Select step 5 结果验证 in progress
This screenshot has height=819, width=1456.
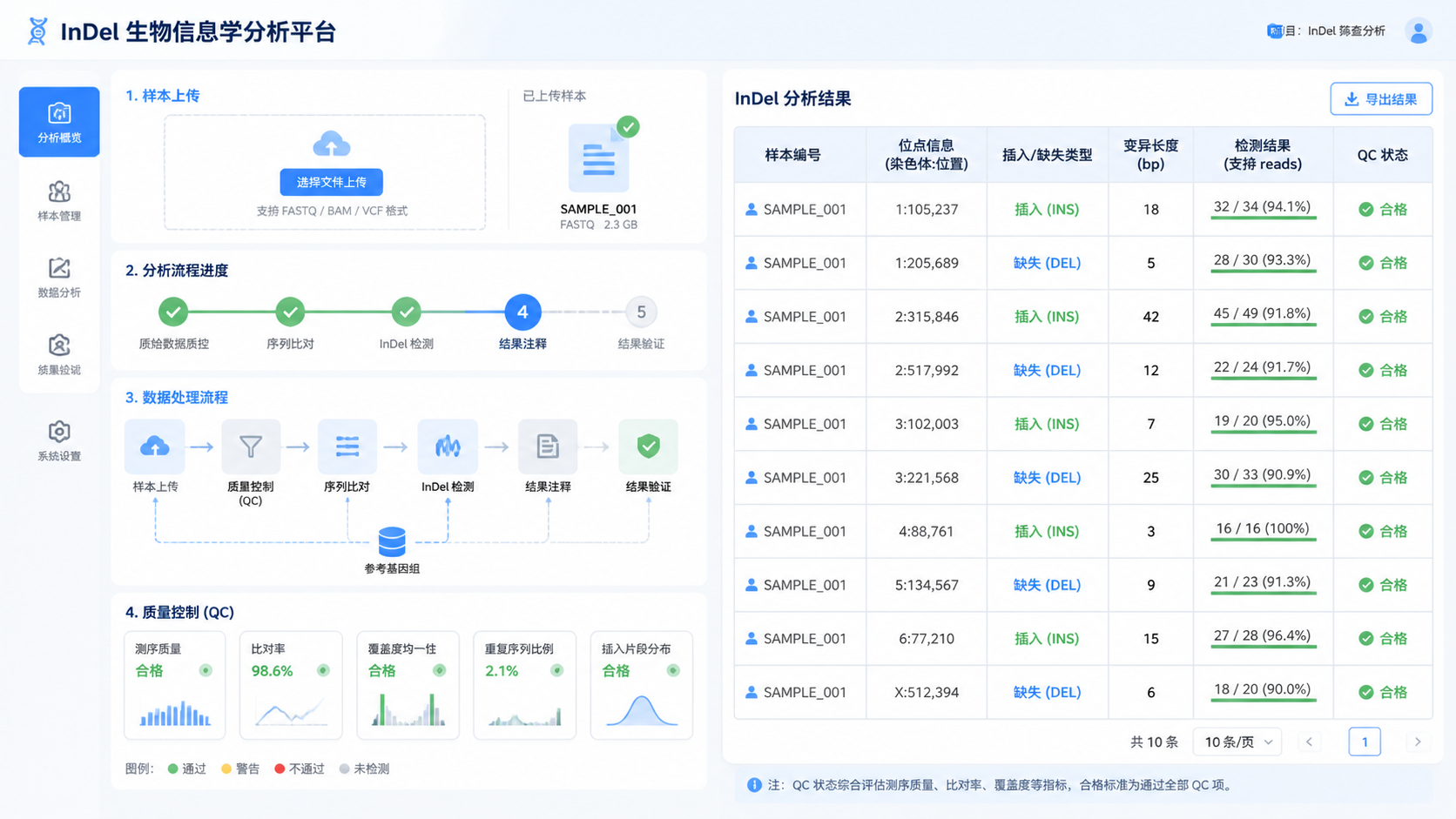tap(641, 312)
